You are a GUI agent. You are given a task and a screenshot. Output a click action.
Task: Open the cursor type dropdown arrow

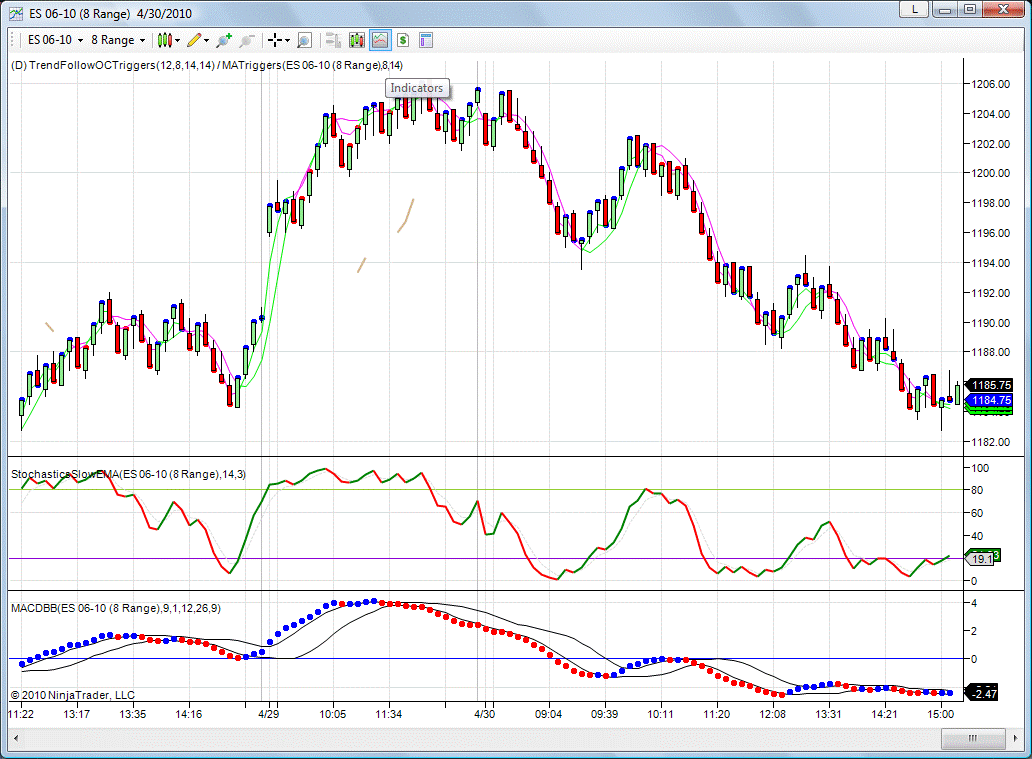point(287,41)
